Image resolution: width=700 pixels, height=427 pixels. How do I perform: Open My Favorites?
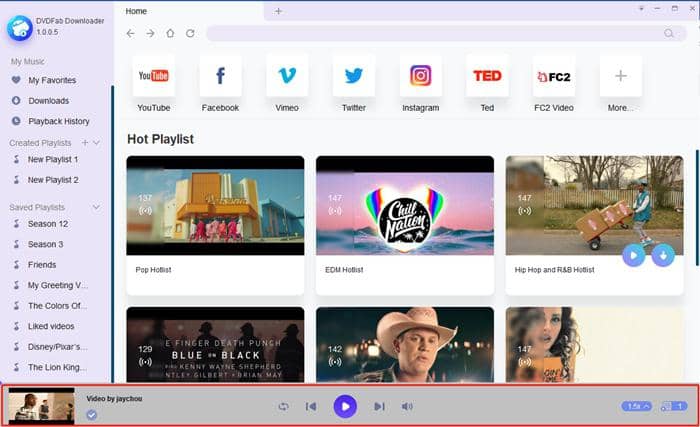(x=52, y=80)
